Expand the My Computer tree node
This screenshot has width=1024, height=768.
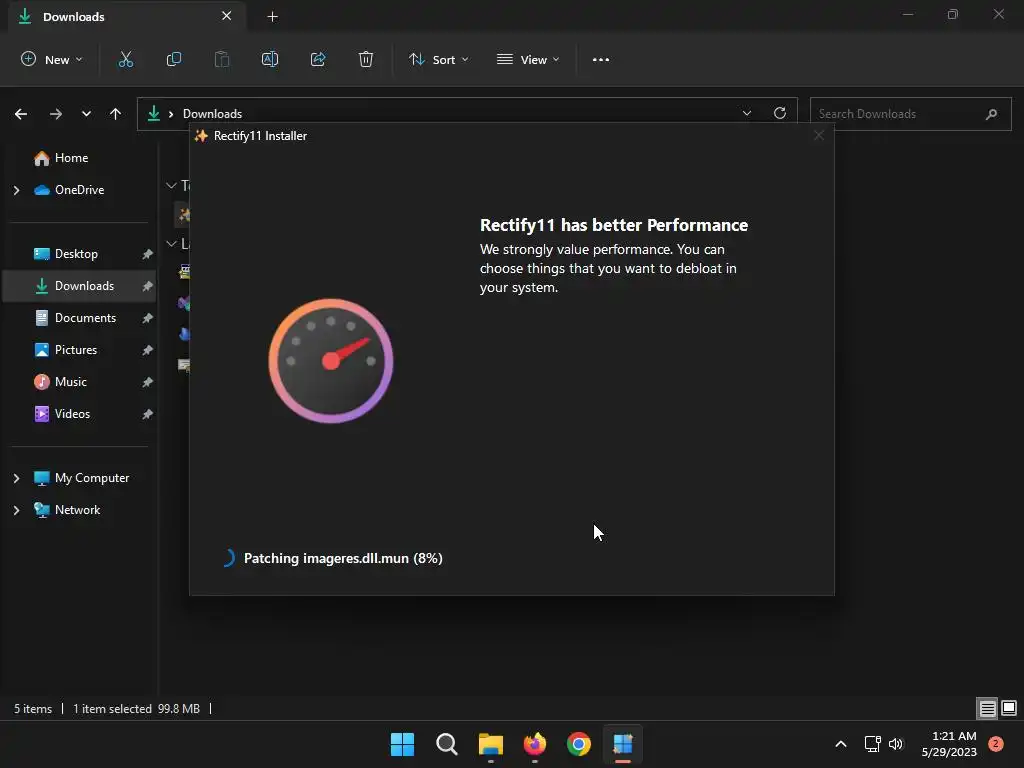click(16, 478)
